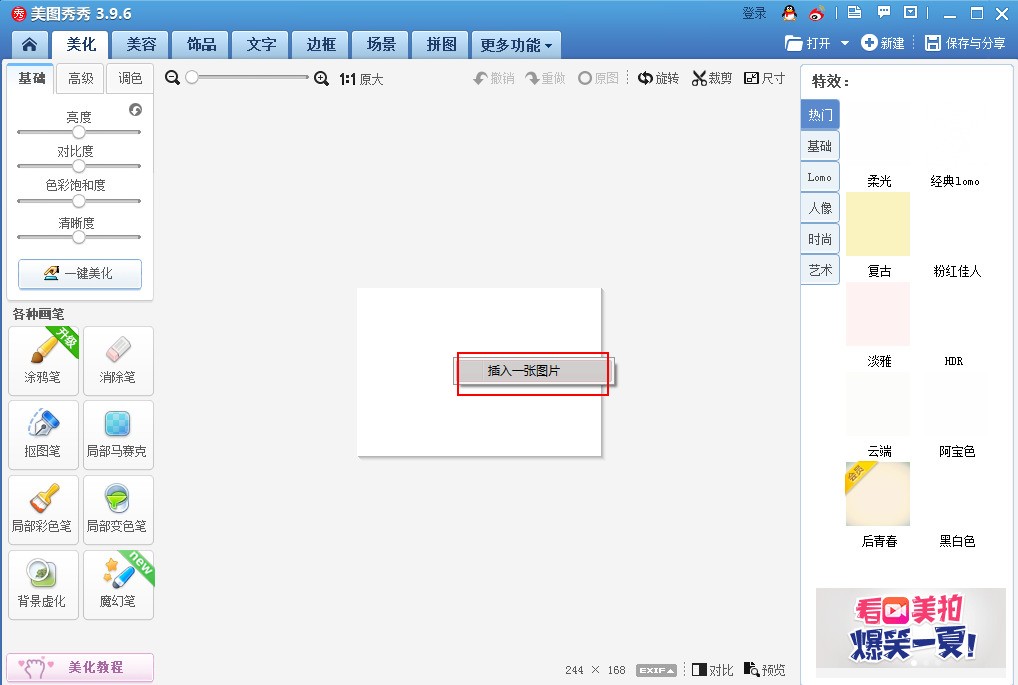
Task: Click the 打开 open button
Action: pos(808,43)
